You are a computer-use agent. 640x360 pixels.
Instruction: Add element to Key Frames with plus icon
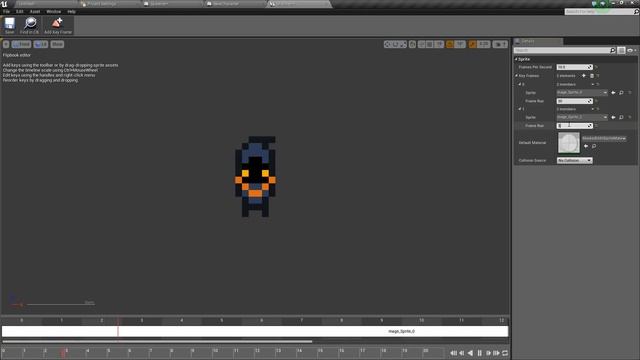[584, 76]
